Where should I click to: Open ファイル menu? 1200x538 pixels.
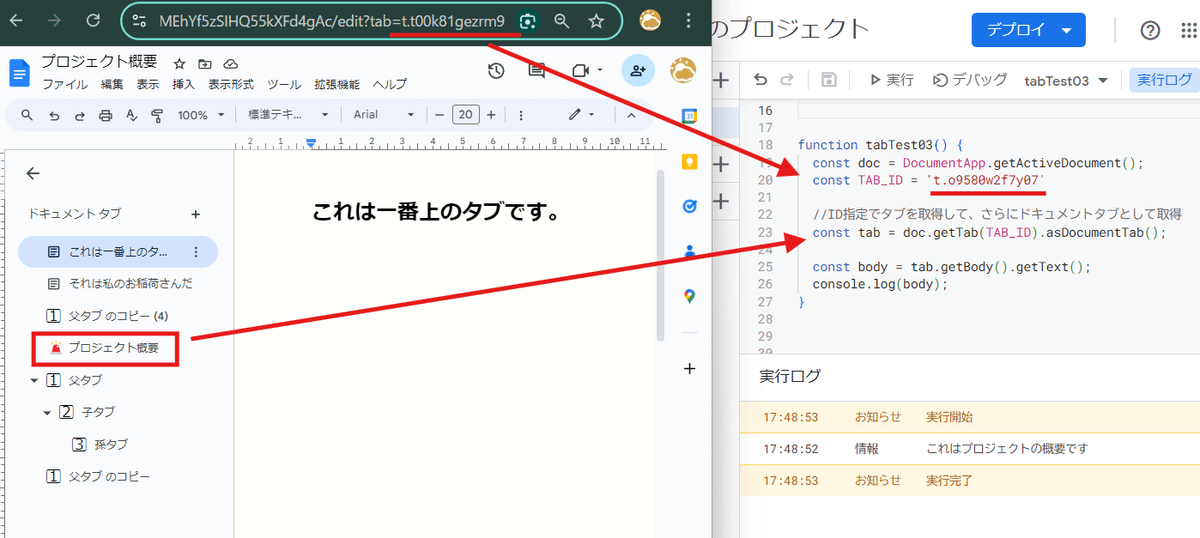[65, 84]
